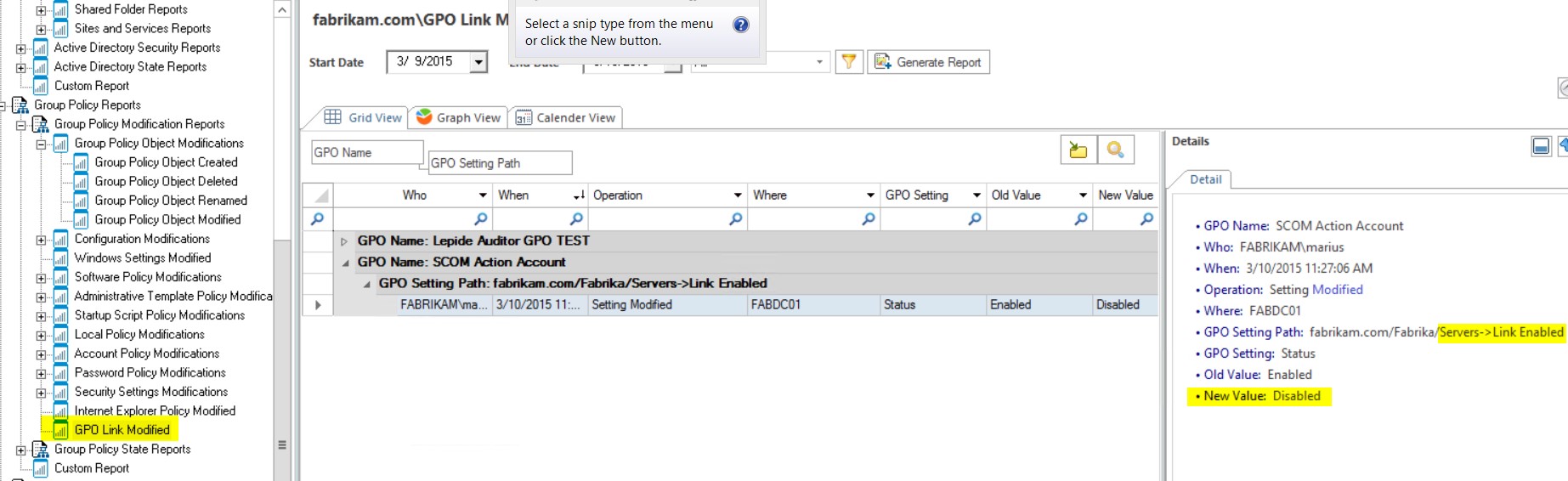Open the Start Date dropdown

[x=478, y=62]
